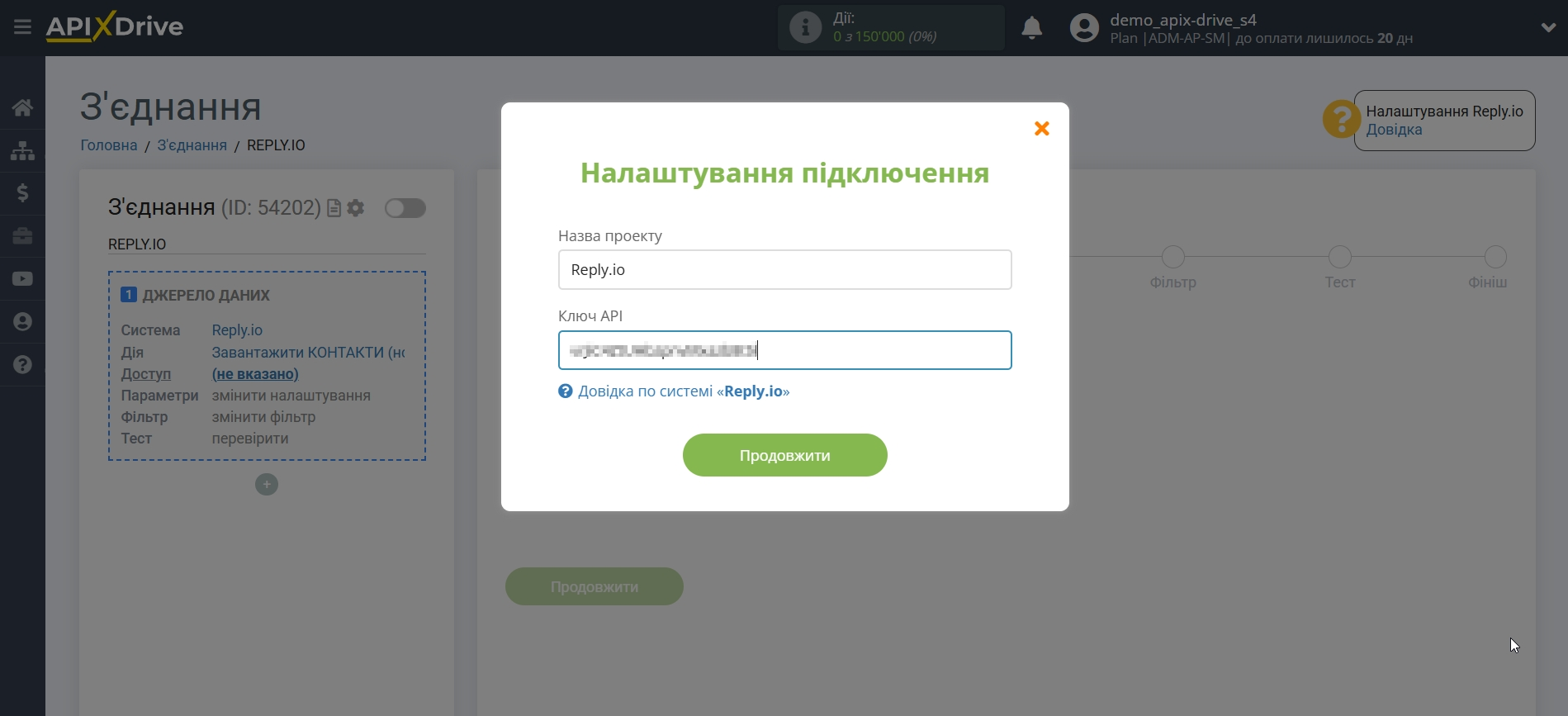The width and height of the screenshot is (1568, 716).
Task: Click змінити налаштування parameters link
Action: 291,396
